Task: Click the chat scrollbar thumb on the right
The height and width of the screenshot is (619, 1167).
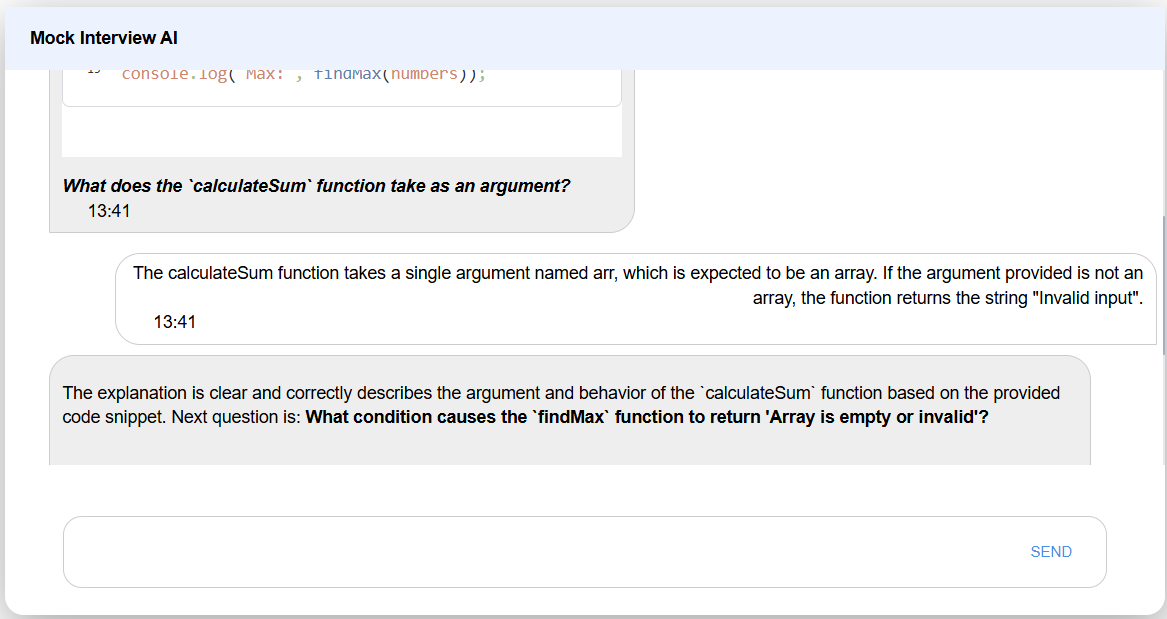Action: click(1163, 285)
